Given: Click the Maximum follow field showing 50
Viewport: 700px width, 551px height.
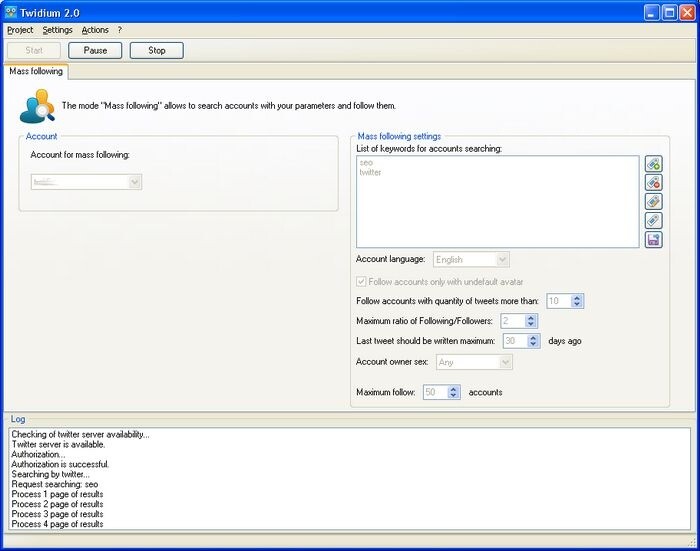Looking at the screenshot, I should [435, 392].
